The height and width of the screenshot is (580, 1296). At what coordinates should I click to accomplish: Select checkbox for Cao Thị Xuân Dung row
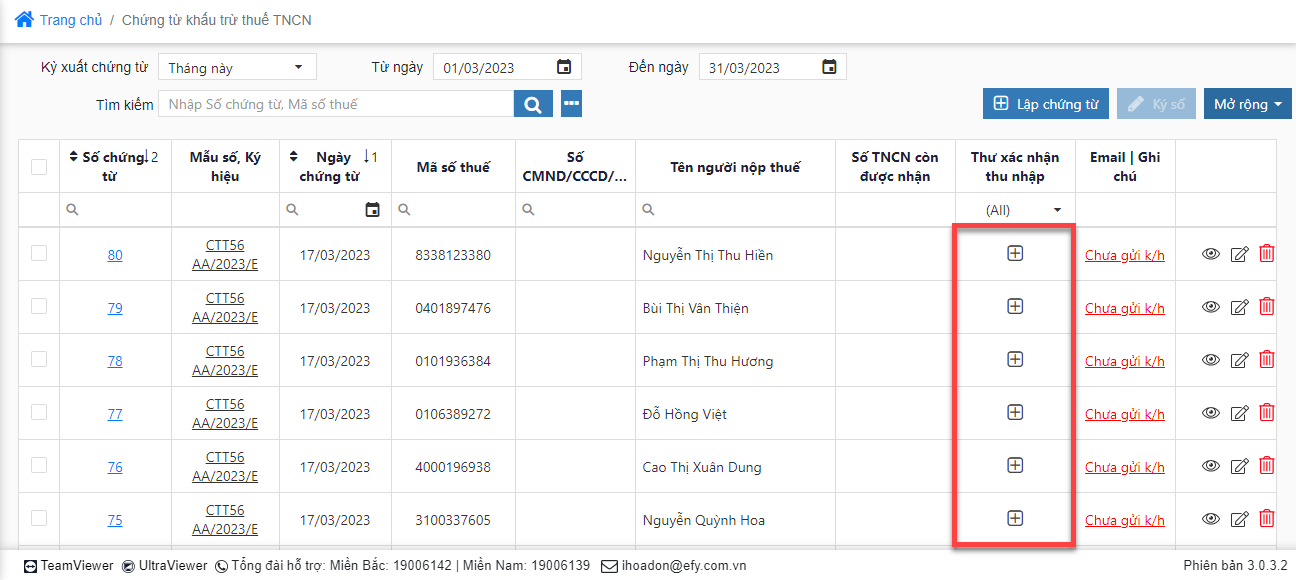(39, 465)
